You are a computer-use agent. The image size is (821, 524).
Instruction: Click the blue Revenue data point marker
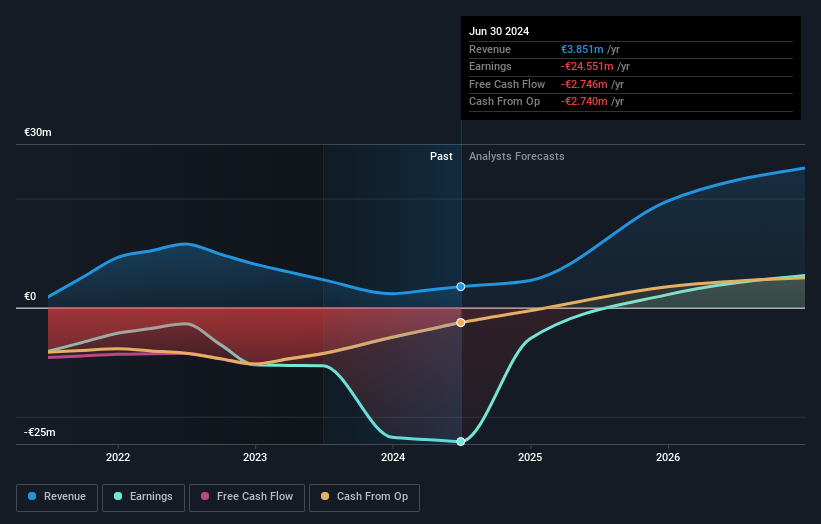[x=461, y=286]
